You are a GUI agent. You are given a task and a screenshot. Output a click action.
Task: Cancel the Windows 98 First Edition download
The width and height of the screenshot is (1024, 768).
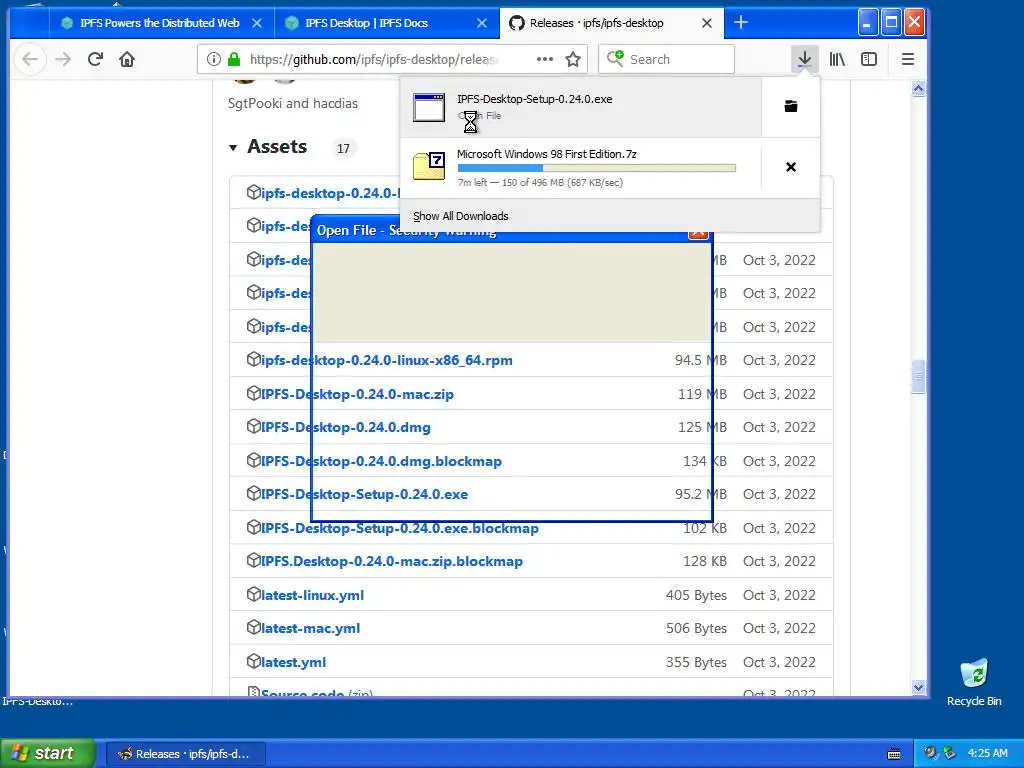pyautogui.click(x=791, y=167)
